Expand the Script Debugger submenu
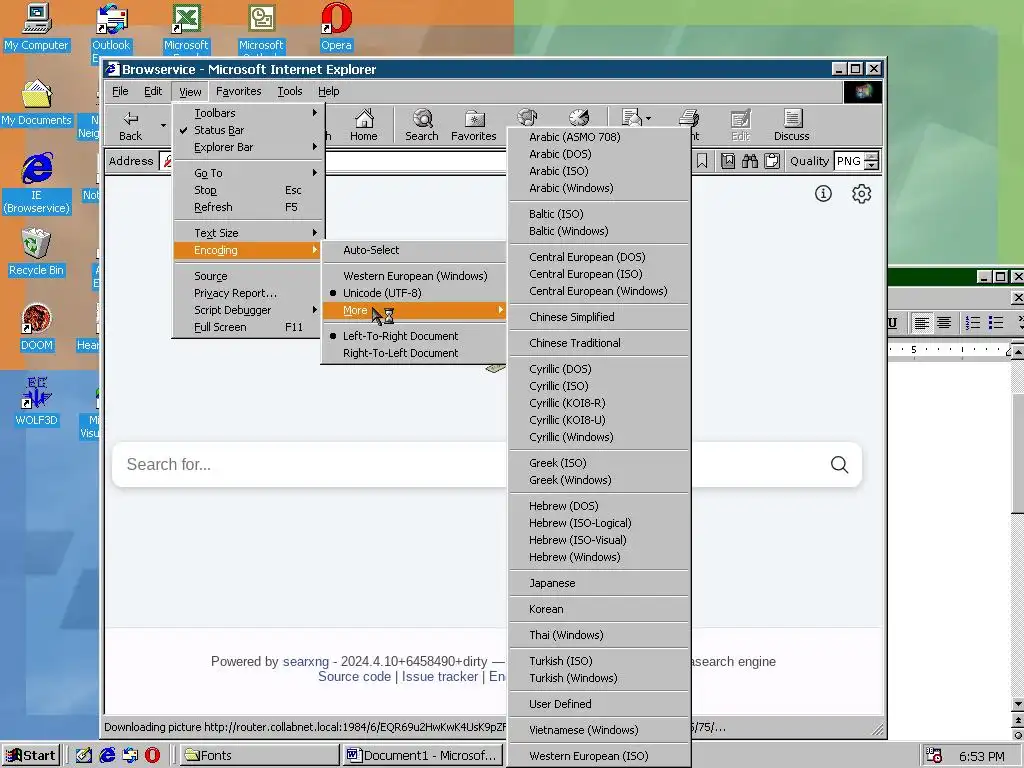Screen dimensions: 1024x768 point(248,310)
